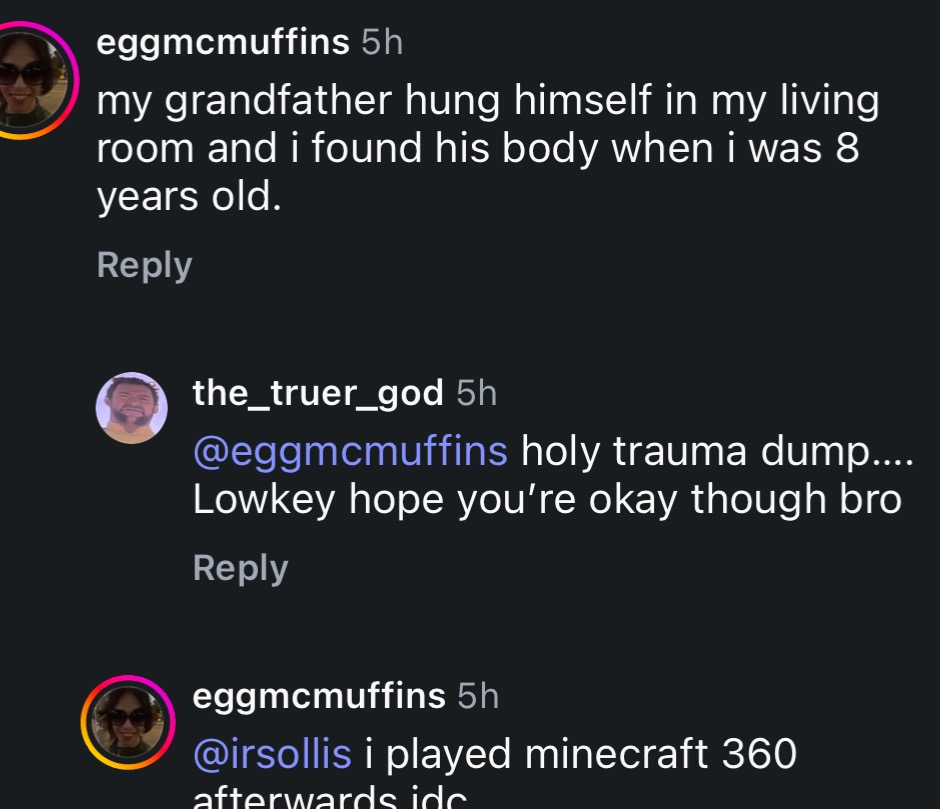Go to the_truer_god's profile via username
940x809 pixels.
[317, 393]
